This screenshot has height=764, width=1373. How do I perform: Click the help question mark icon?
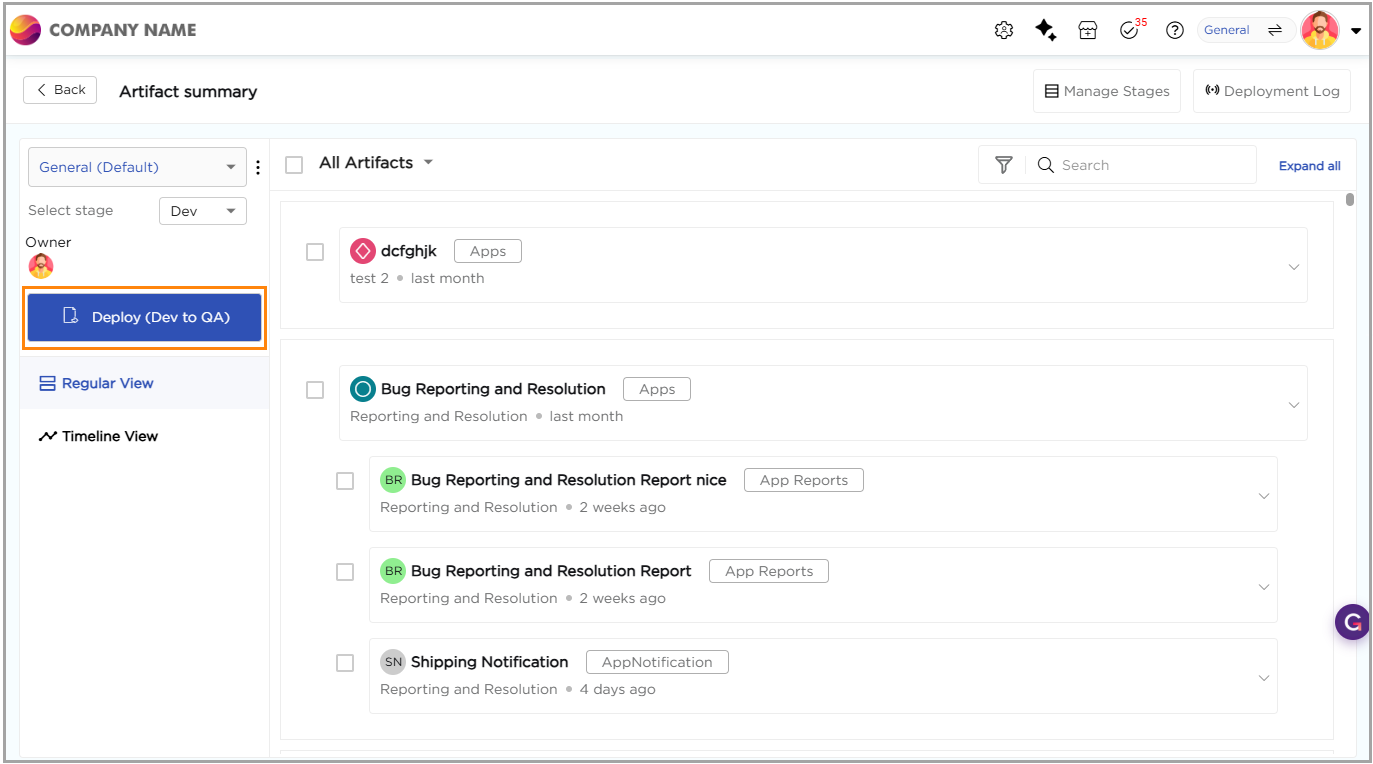1175,30
